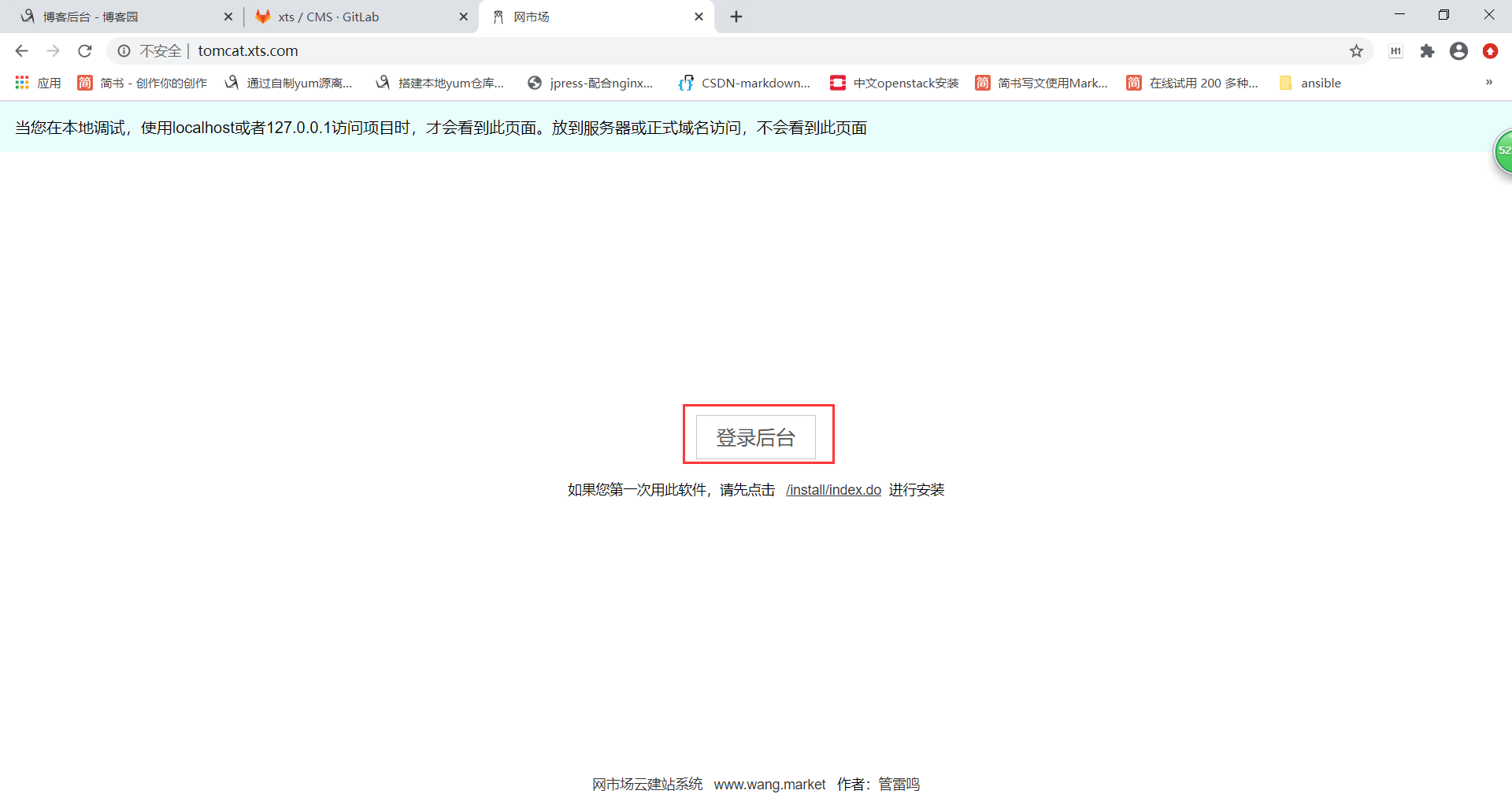Open the 不安全 site info icon
The width and height of the screenshot is (1512, 809).
124,51
